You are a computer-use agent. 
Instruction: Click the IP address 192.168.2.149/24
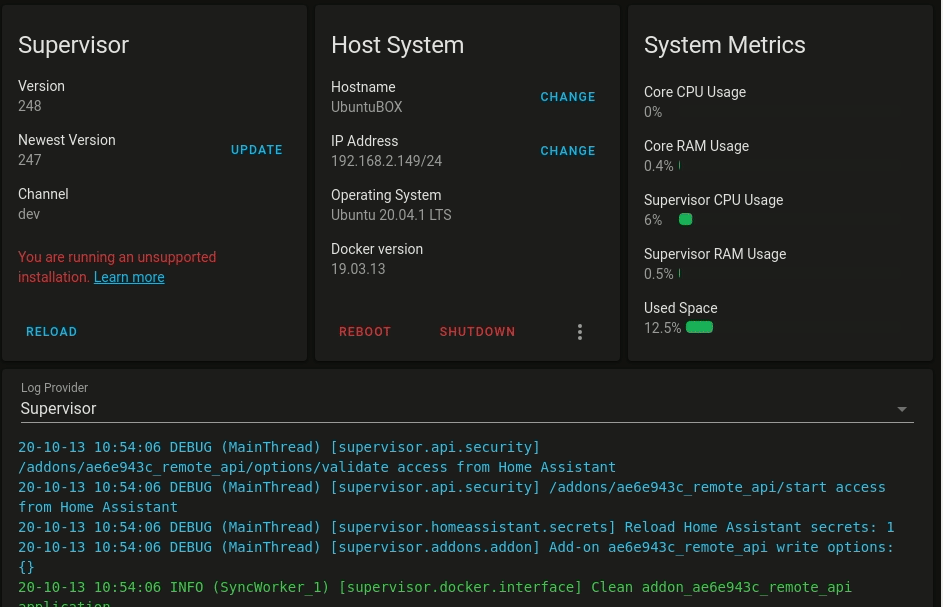386,161
